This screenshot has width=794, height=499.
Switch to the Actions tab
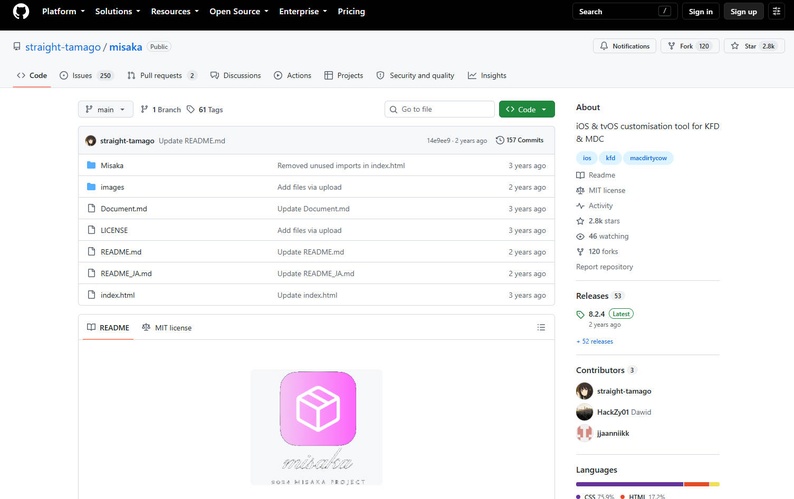point(293,75)
